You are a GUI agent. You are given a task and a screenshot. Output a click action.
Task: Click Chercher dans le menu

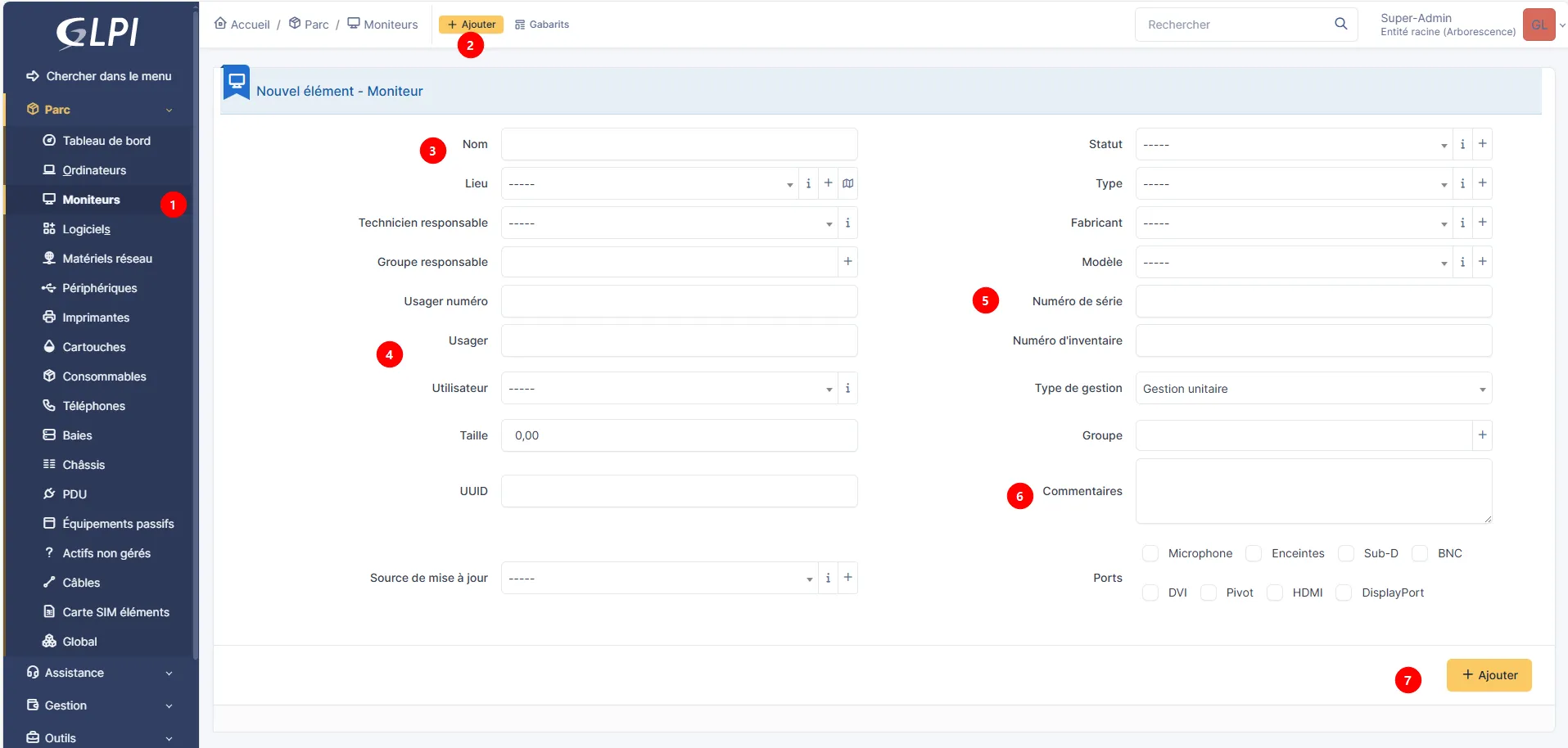click(x=99, y=76)
